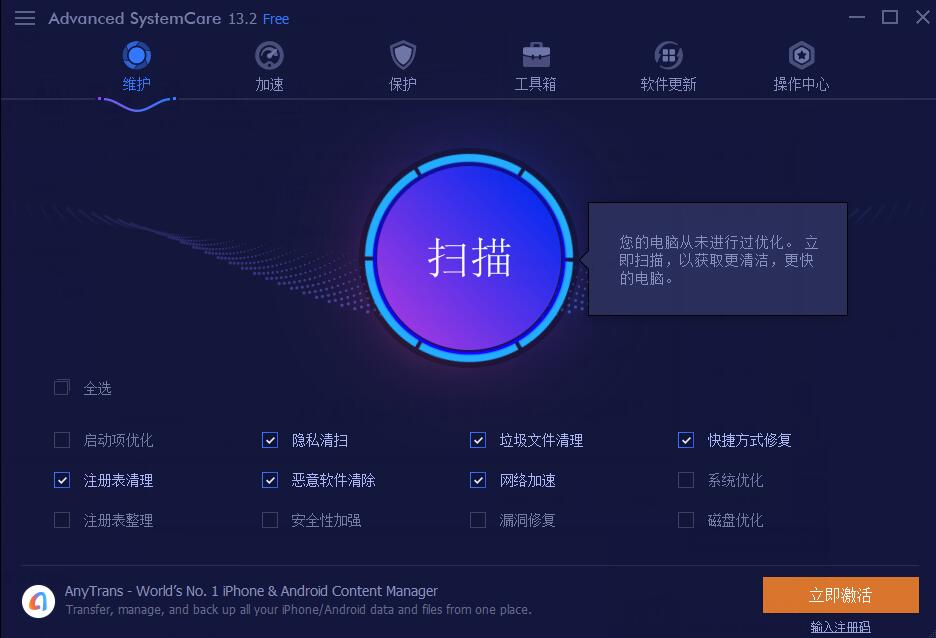The image size is (936, 638).
Task: Enable the 系统优化 checkbox
Action: [686, 480]
